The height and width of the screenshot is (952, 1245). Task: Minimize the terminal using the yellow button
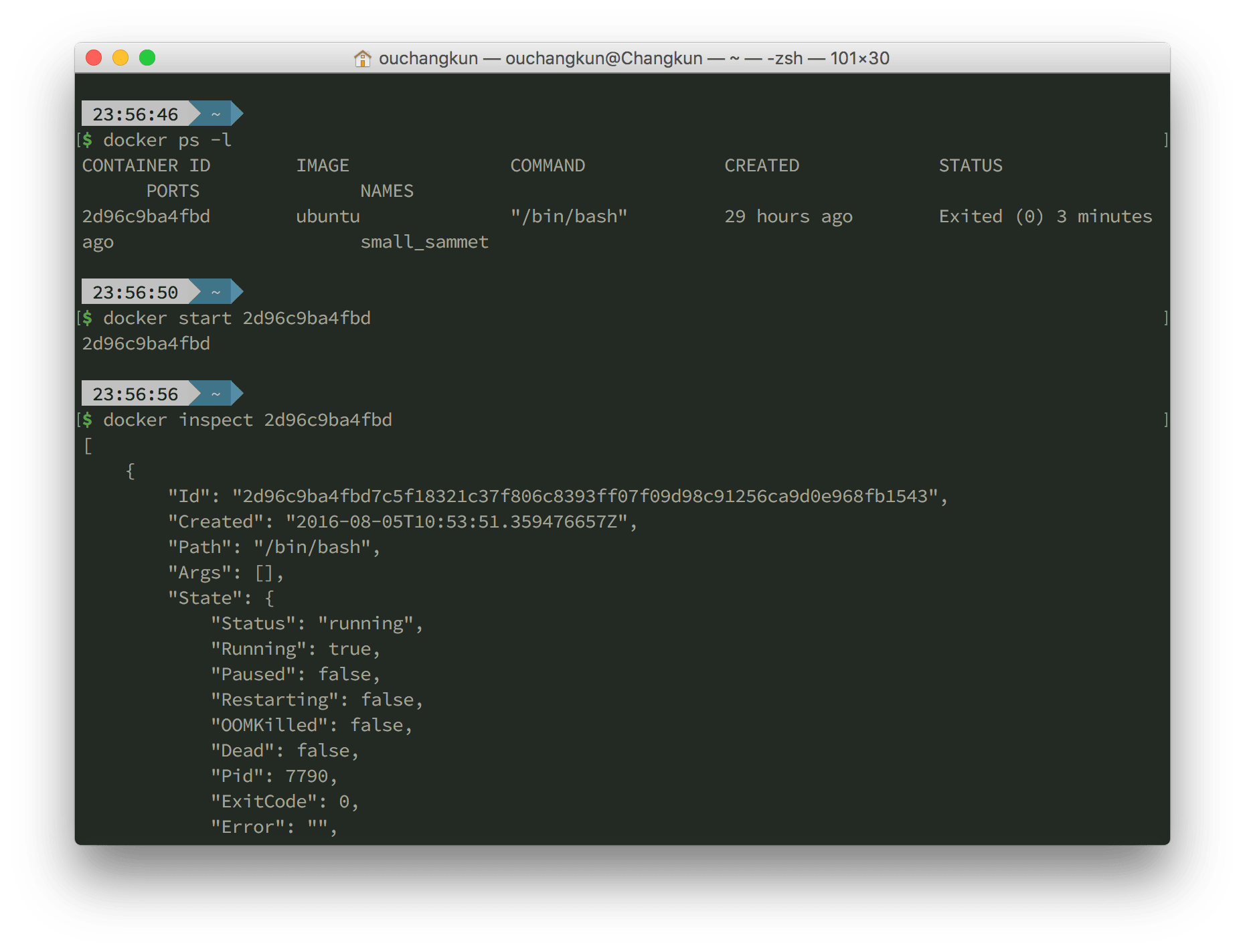click(120, 58)
